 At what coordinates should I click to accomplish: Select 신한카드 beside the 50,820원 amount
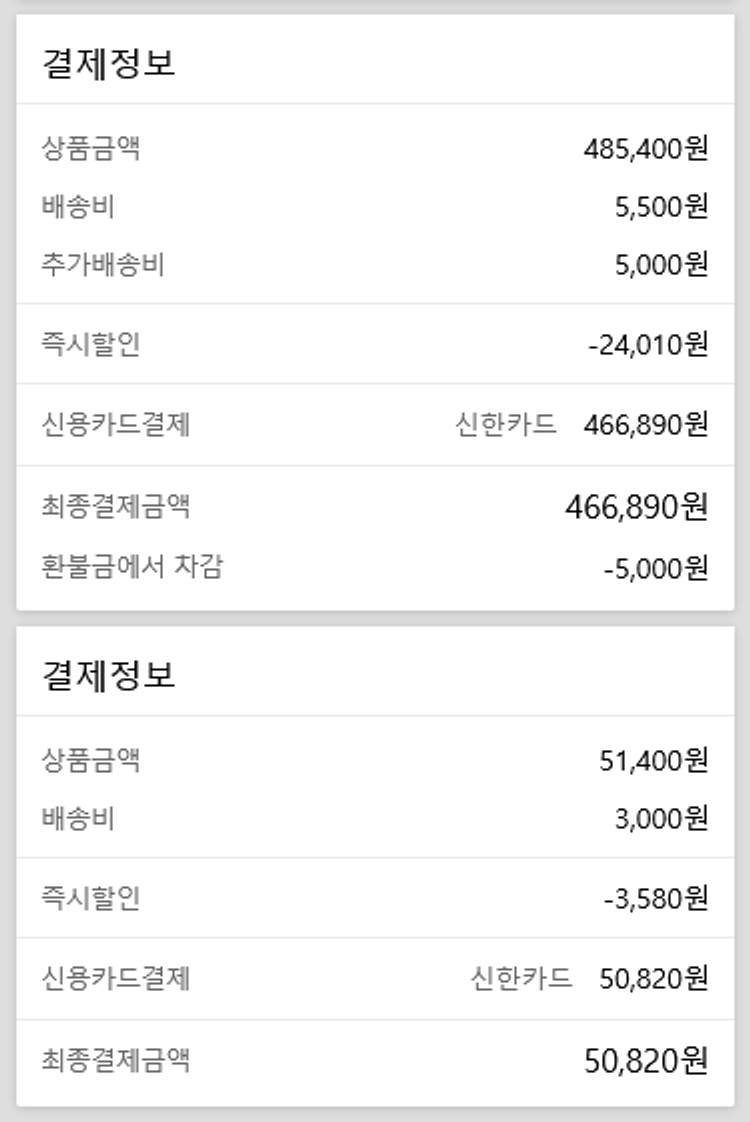tap(521, 977)
